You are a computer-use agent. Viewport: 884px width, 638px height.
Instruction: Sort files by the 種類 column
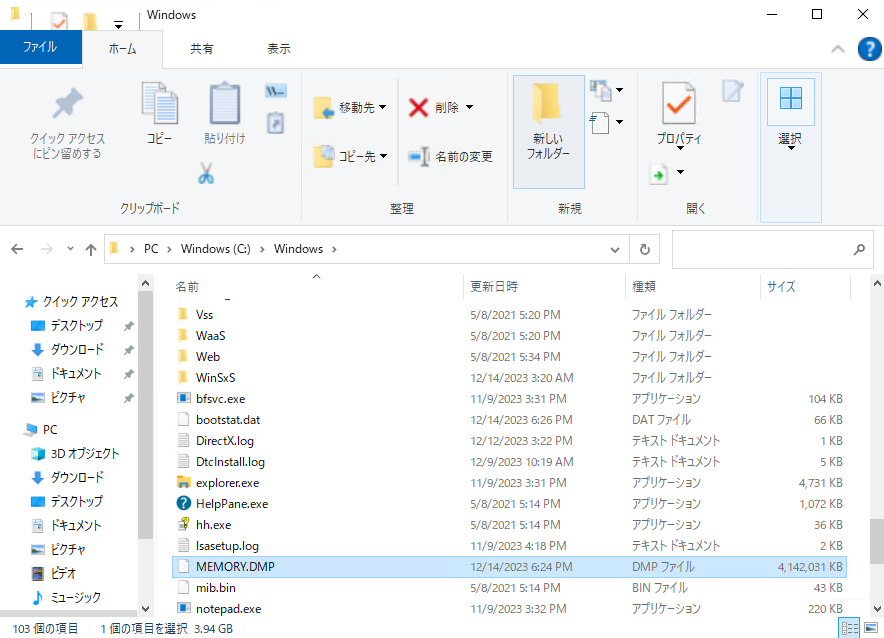[693, 286]
